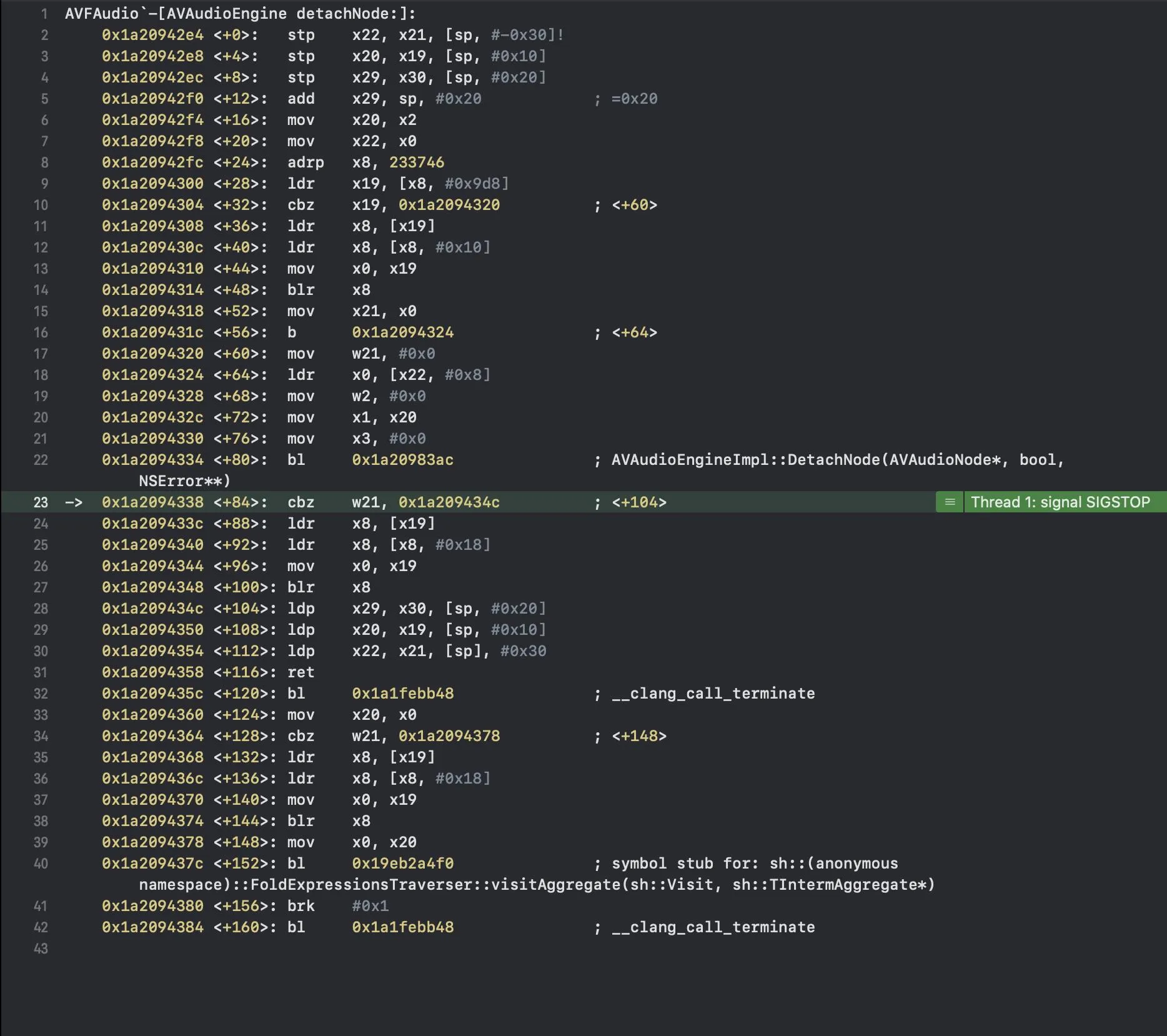Screen dimensions: 1167x1036
Task: Click the empty line 43
Action: click(250, 949)
